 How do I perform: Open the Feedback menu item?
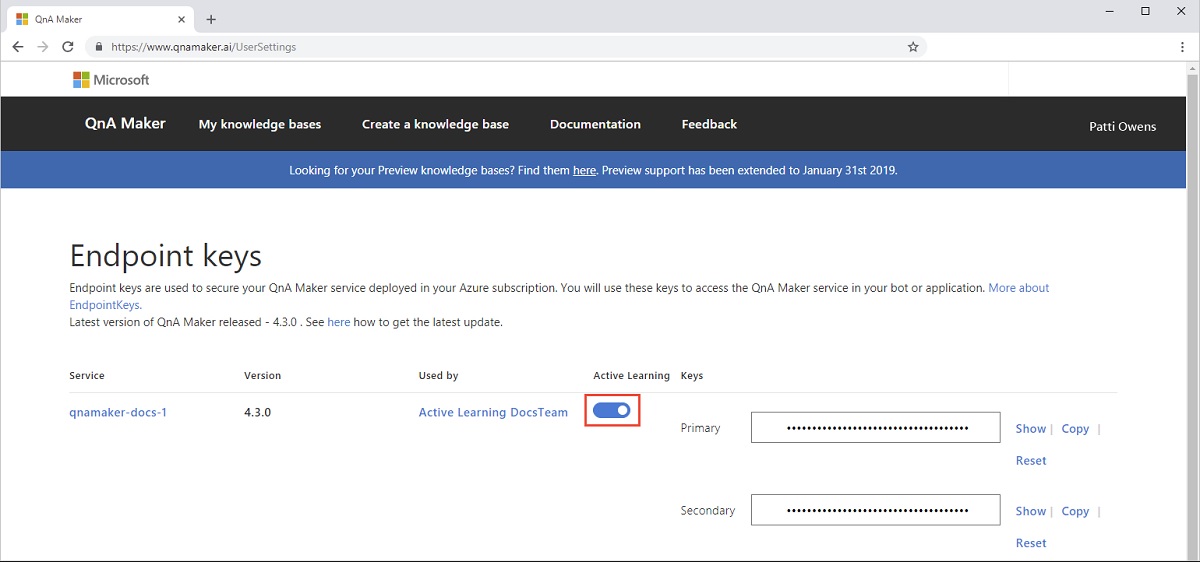[709, 125]
